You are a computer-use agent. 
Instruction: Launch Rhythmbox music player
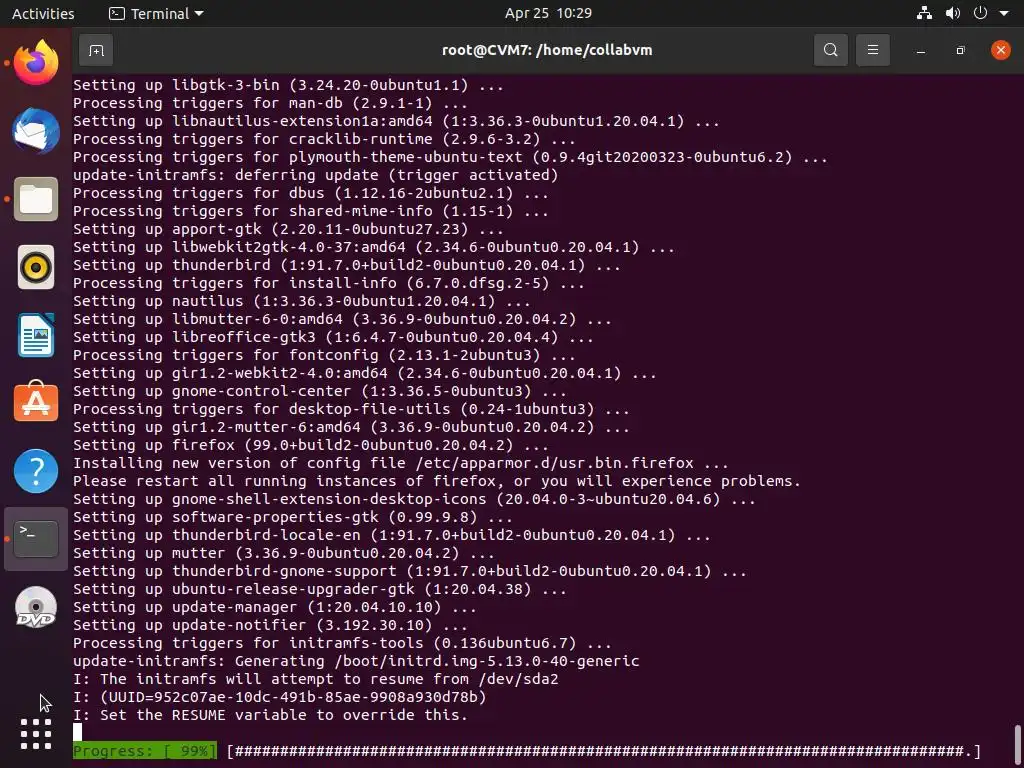click(x=36, y=267)
